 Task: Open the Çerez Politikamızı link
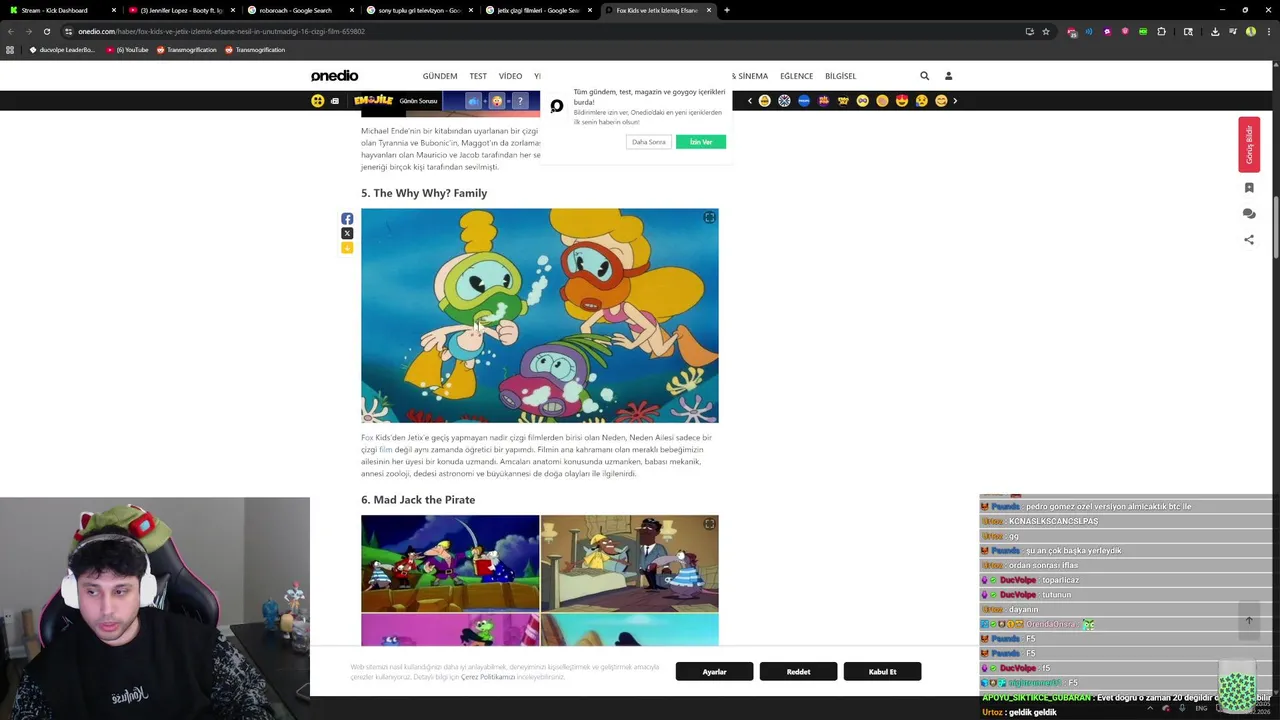487,677
